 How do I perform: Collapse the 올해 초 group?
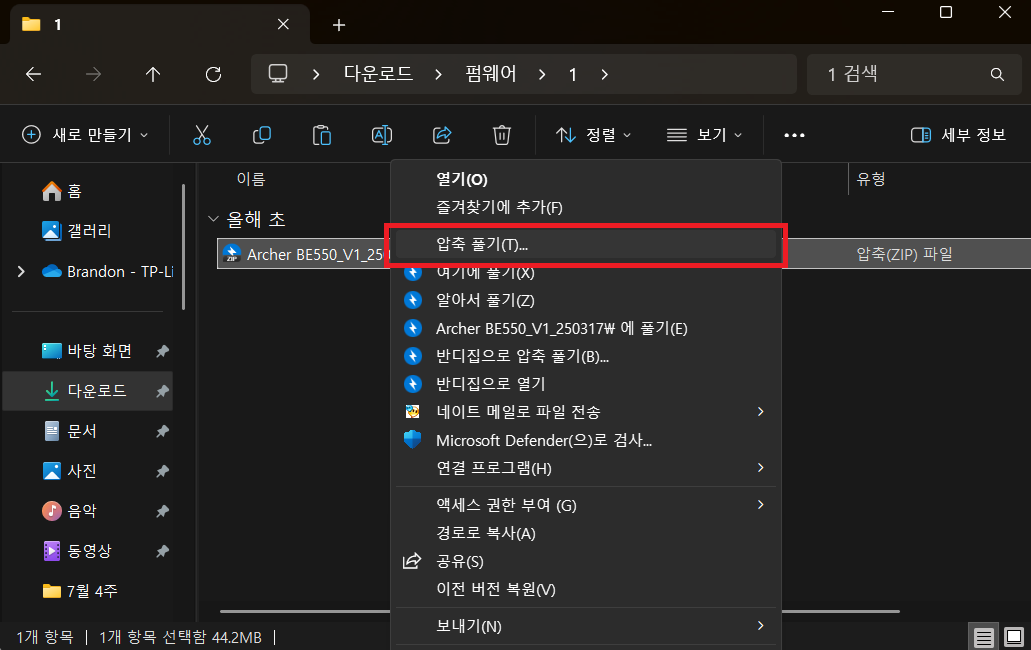click(213, 219)
